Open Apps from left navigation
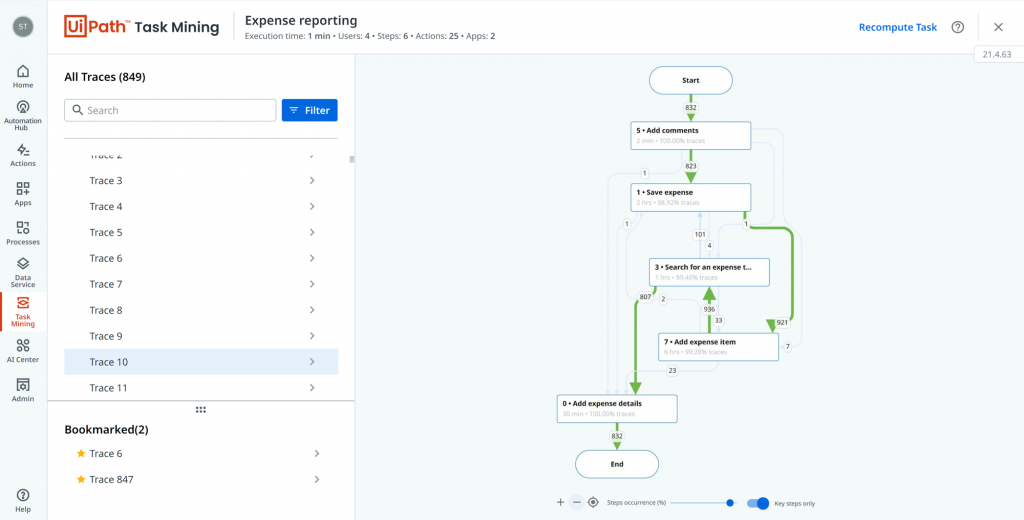Image resolution: width=1024 pixels, height=520 pixels. [x=24, y=194]
